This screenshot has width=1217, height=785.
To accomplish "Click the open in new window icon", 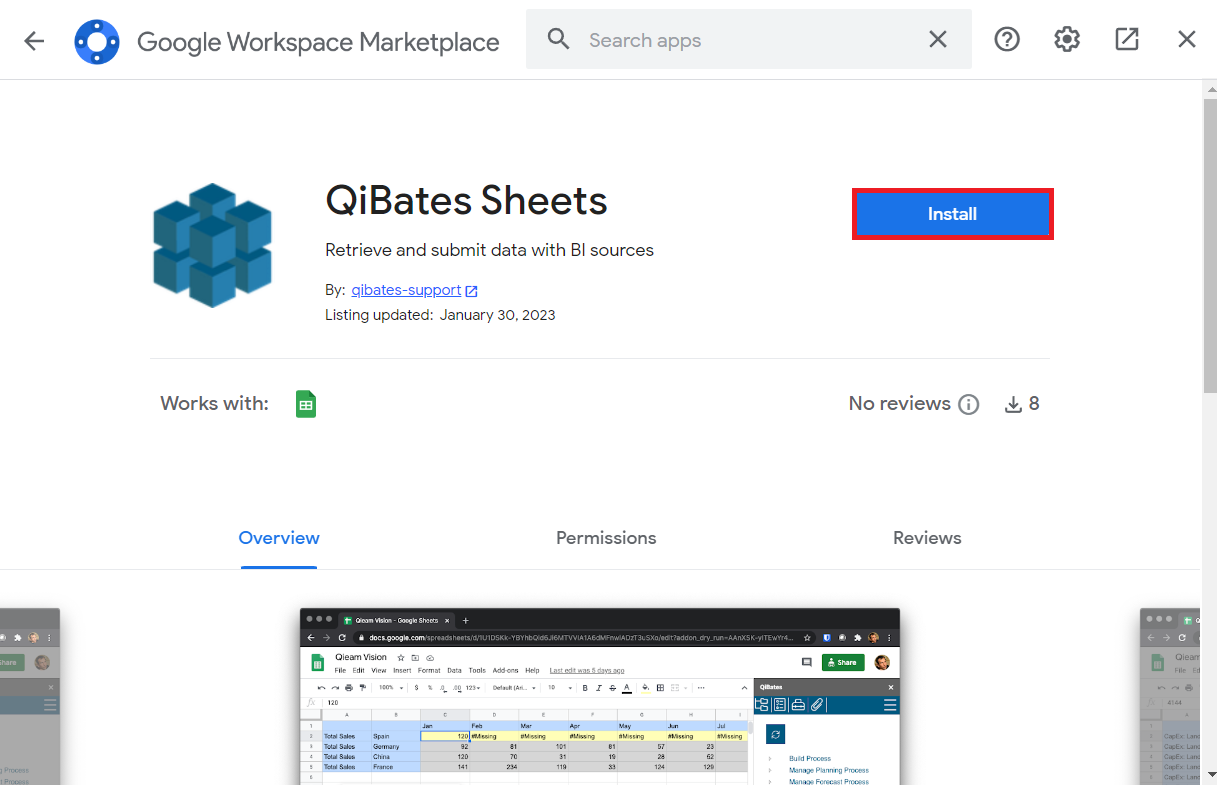I will tap(1127, 40).
